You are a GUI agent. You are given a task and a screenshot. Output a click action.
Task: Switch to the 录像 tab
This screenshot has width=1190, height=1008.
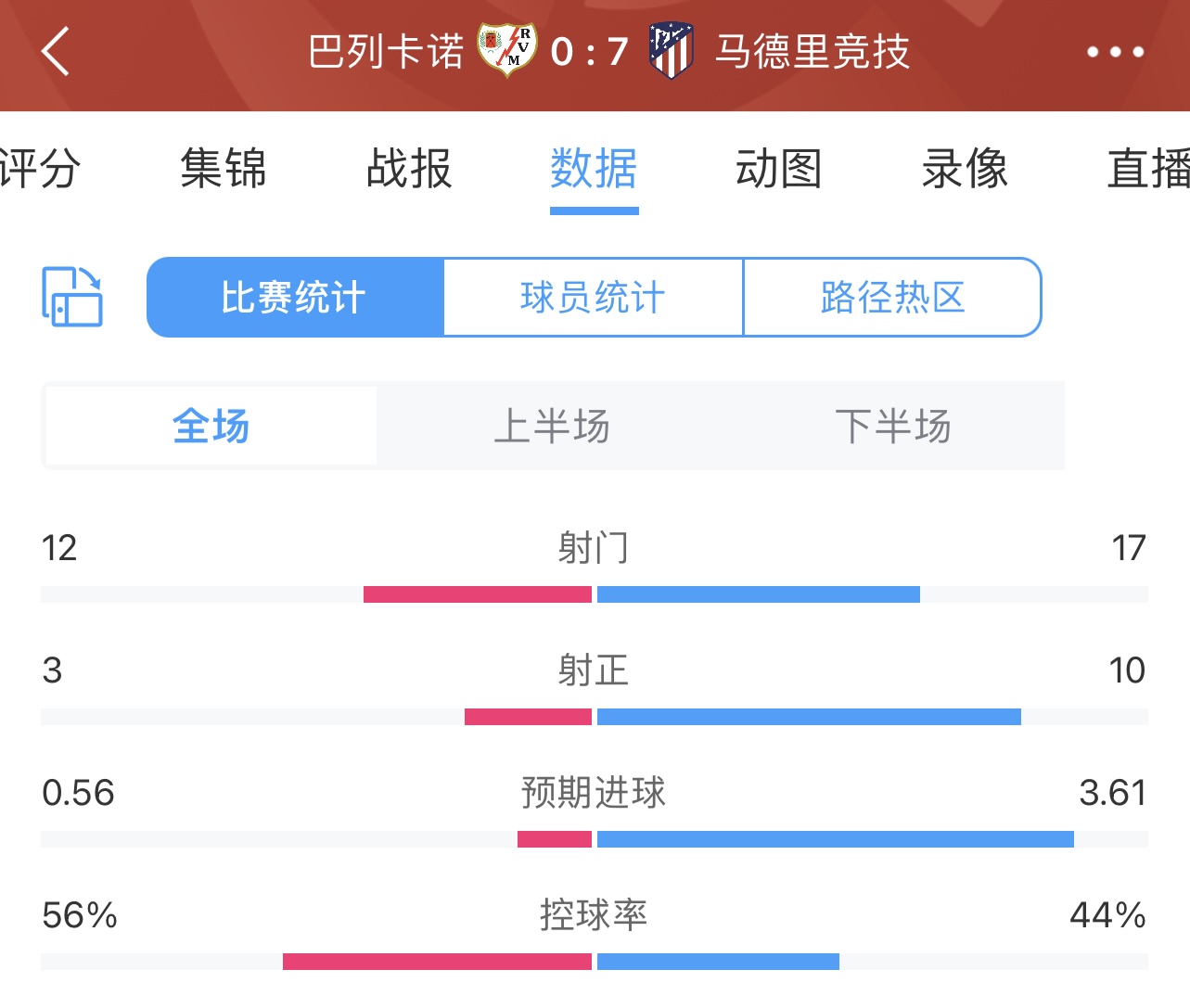point(965,169)
